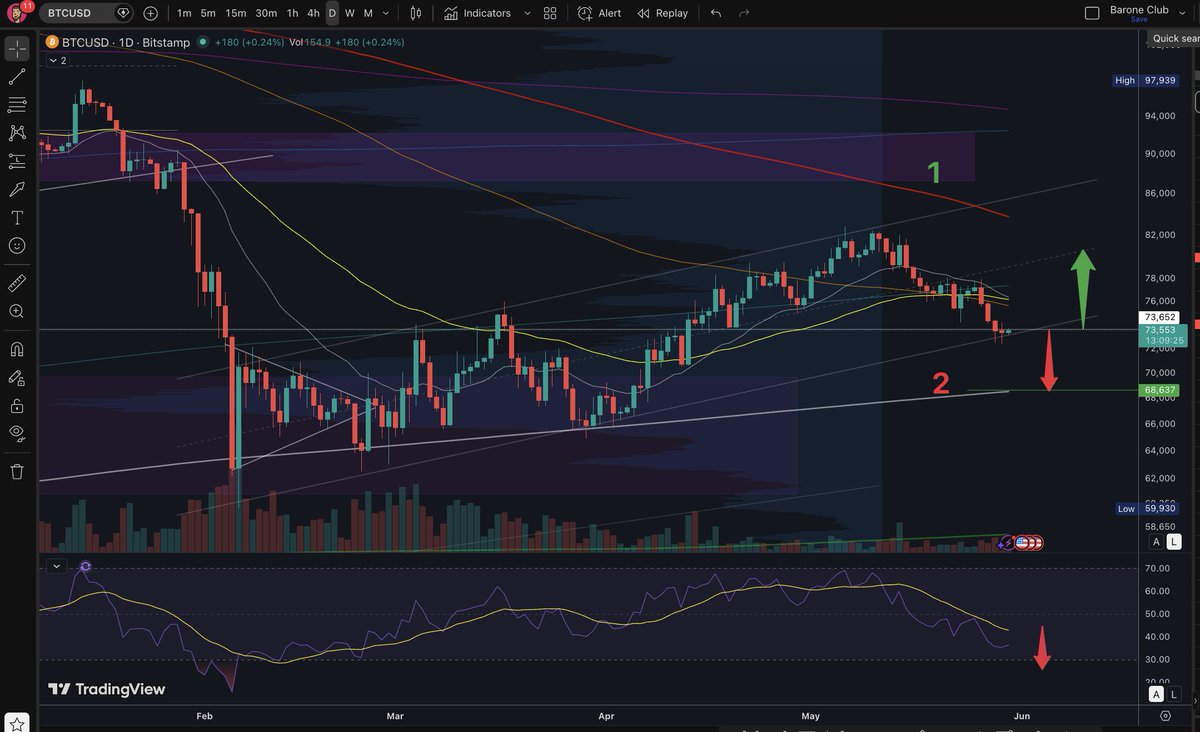The height and width of the screenshot is (732, 1200).
Task: Expand the timeframe interval dropdown
Action: pos(385,13)
